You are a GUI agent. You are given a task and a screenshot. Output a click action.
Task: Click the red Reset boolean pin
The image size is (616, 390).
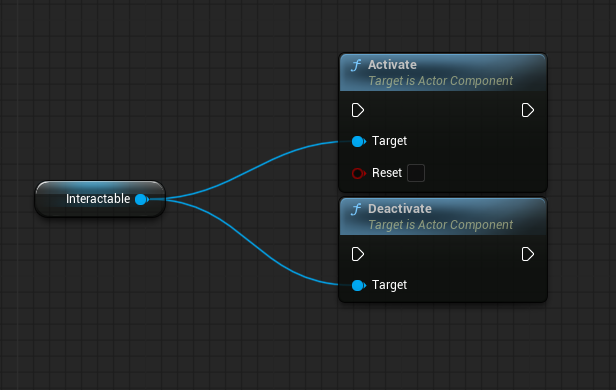[x=358, y=173]
